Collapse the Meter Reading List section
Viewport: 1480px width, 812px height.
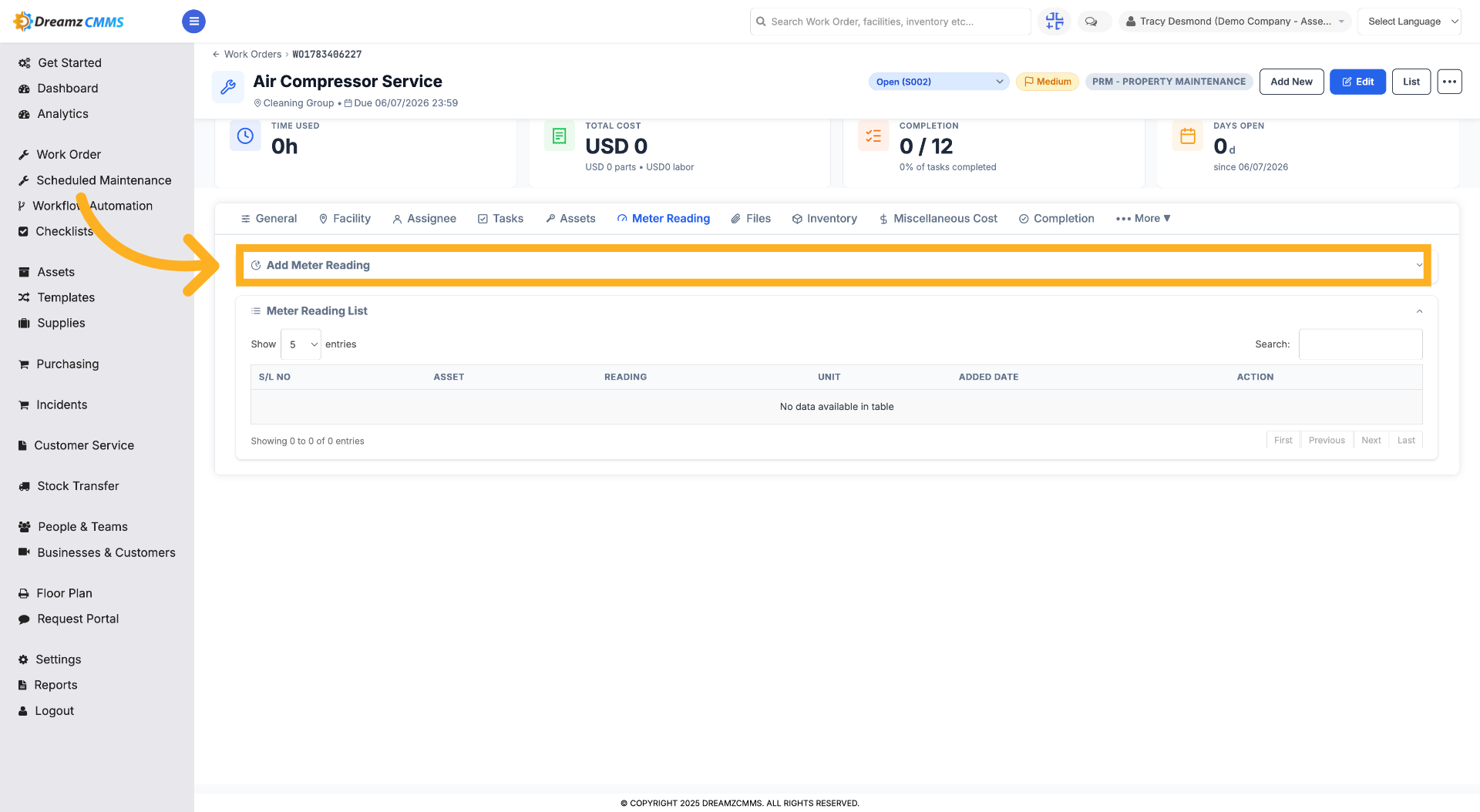1419,311
